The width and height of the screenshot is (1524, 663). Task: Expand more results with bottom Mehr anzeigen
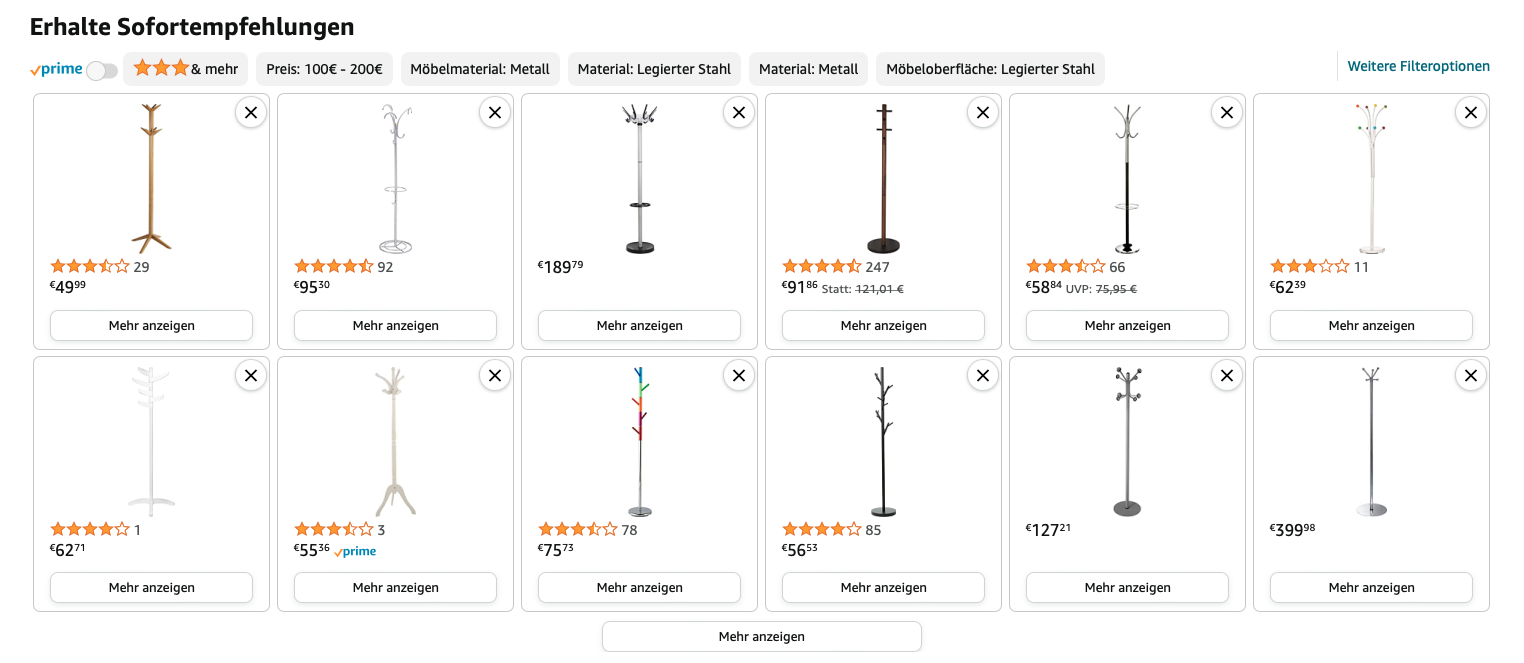point(762,637)
